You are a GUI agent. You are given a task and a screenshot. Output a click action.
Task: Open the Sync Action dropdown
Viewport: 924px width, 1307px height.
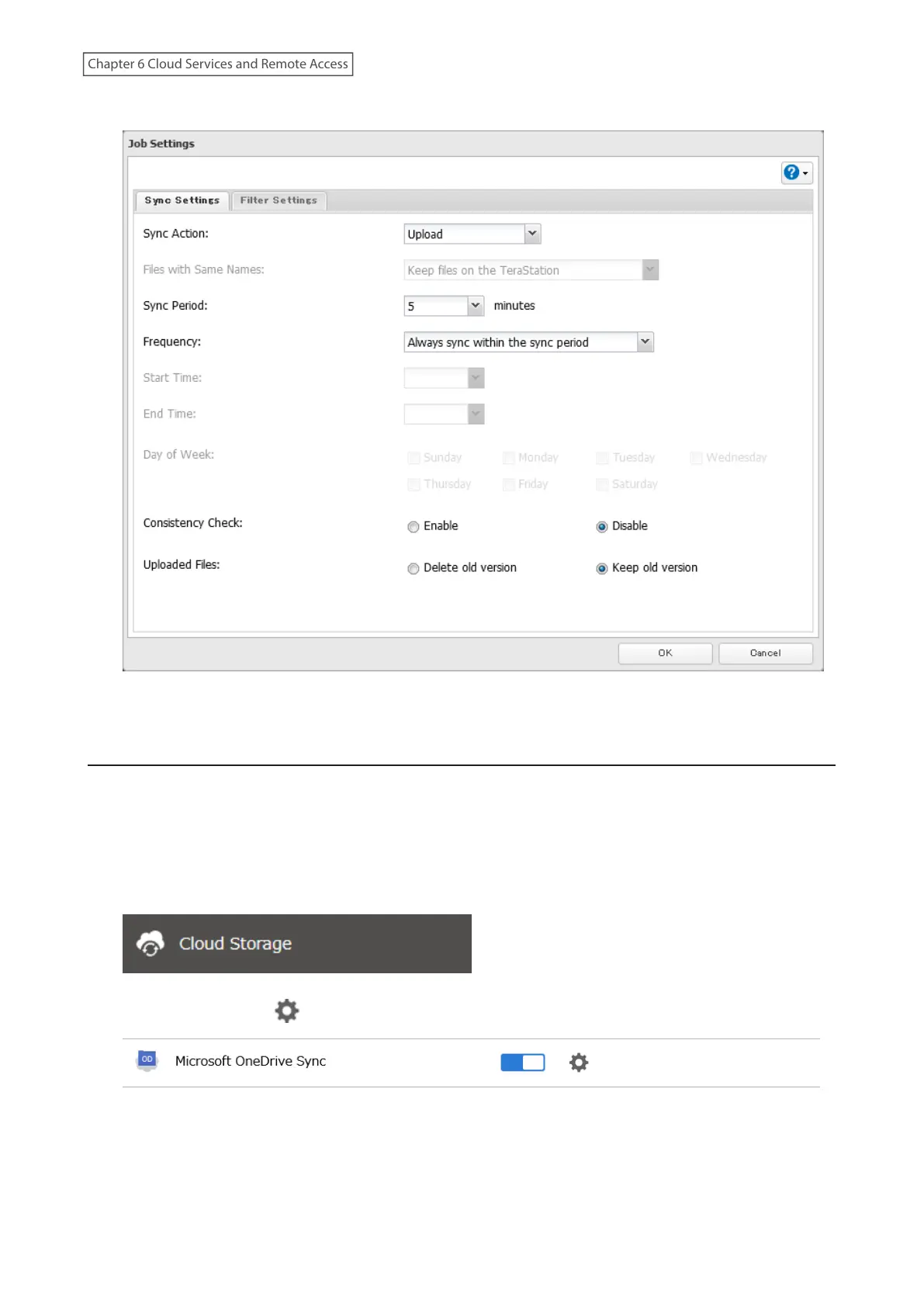click(x=472, y=234)
